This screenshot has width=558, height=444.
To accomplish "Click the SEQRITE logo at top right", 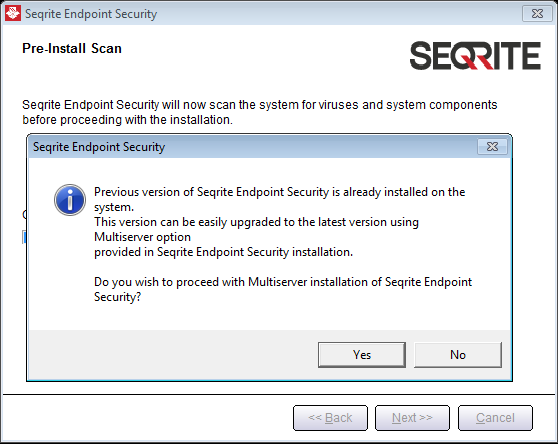I will (475, 56).
